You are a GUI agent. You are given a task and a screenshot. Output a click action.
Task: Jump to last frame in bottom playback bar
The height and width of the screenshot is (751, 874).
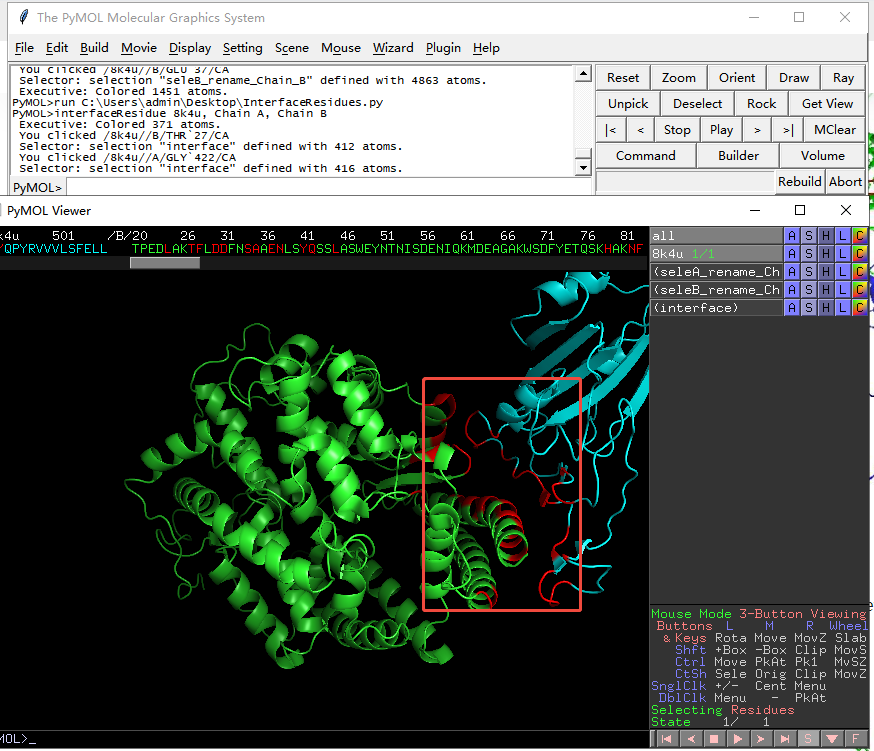tap(786, 739)
